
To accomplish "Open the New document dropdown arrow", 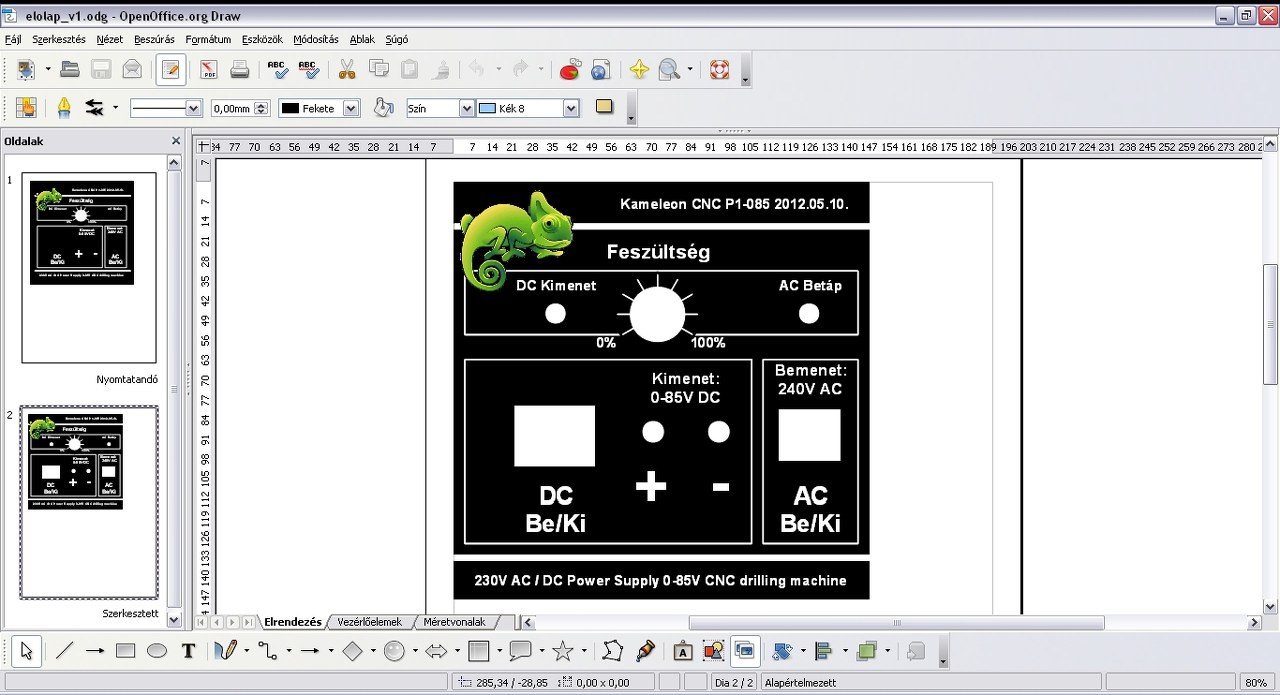I will coord(47,70).
